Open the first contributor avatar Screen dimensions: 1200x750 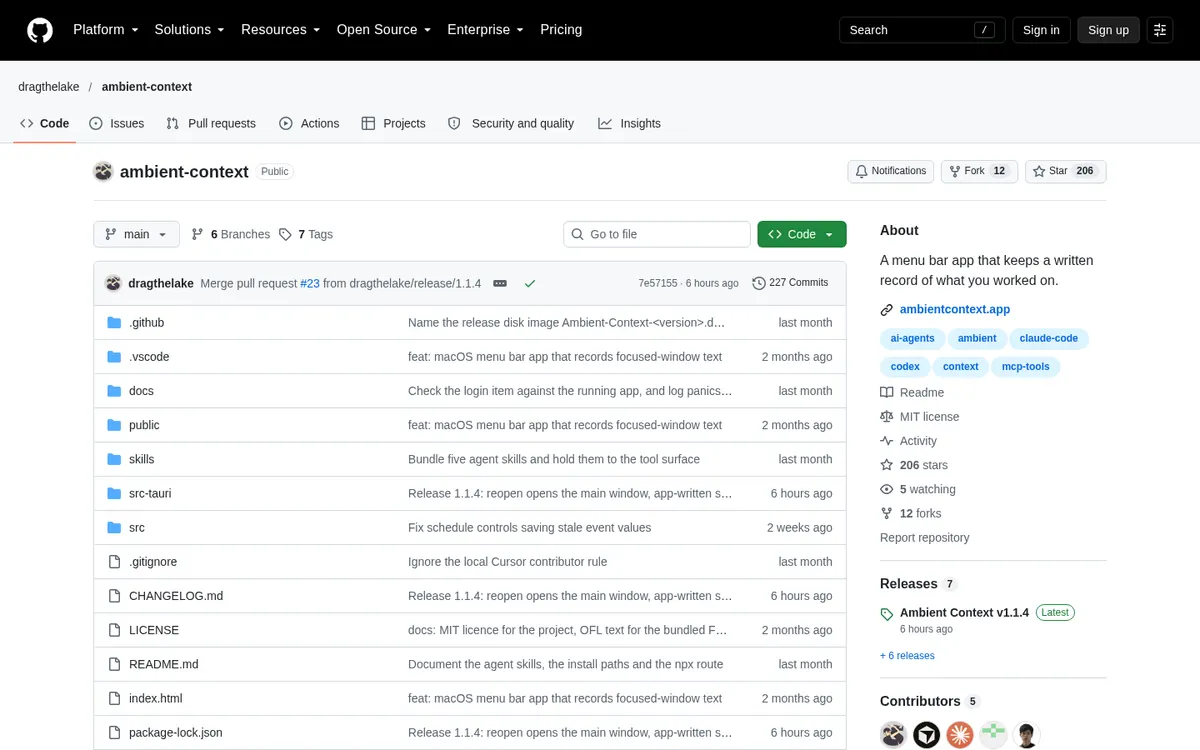point(893,735)
